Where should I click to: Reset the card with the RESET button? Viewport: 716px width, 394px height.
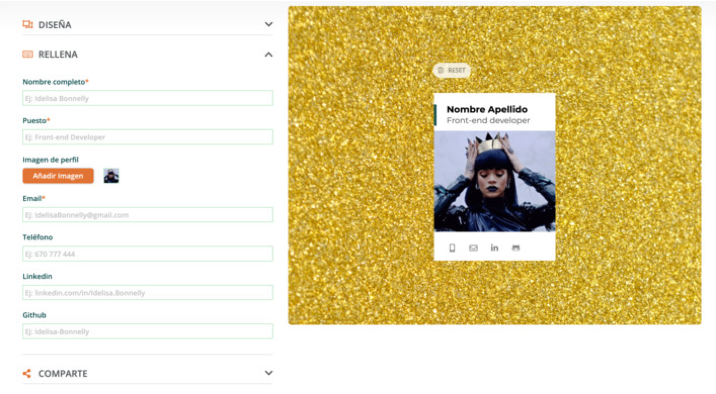click(452, 70)
